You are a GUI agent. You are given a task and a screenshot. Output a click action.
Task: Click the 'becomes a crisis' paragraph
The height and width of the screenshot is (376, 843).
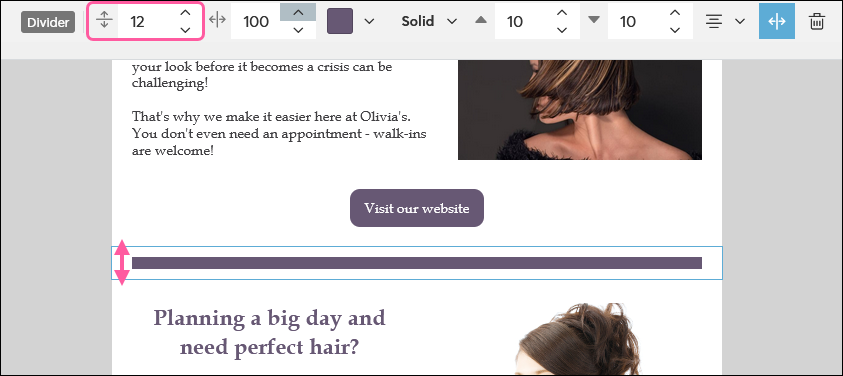click(262, 75)
